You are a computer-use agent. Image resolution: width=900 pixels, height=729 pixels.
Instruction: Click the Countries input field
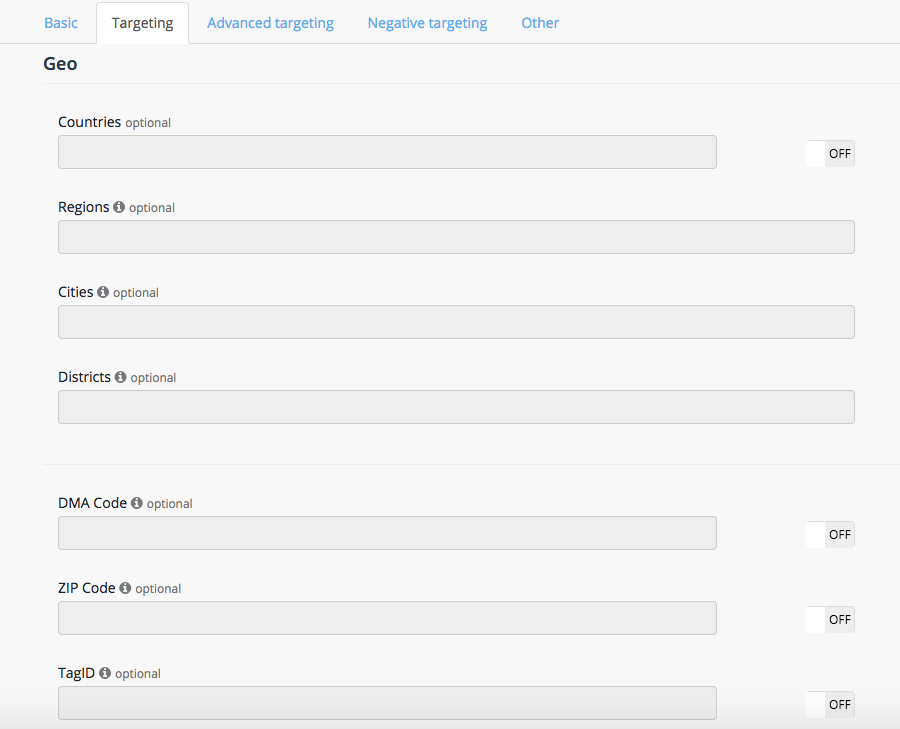[x=387, y=152]
